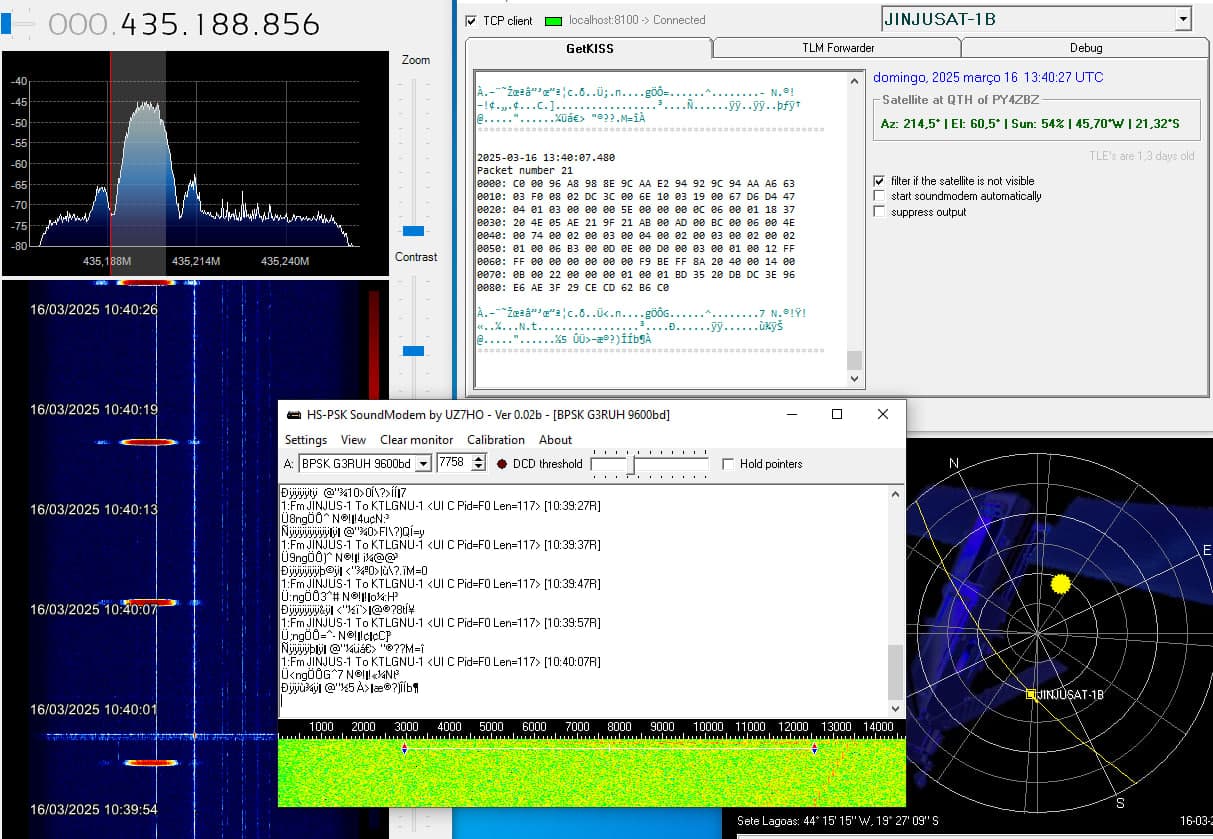
Task: Click scroll up arrow in SoundModem monitor
Action: 895,494
